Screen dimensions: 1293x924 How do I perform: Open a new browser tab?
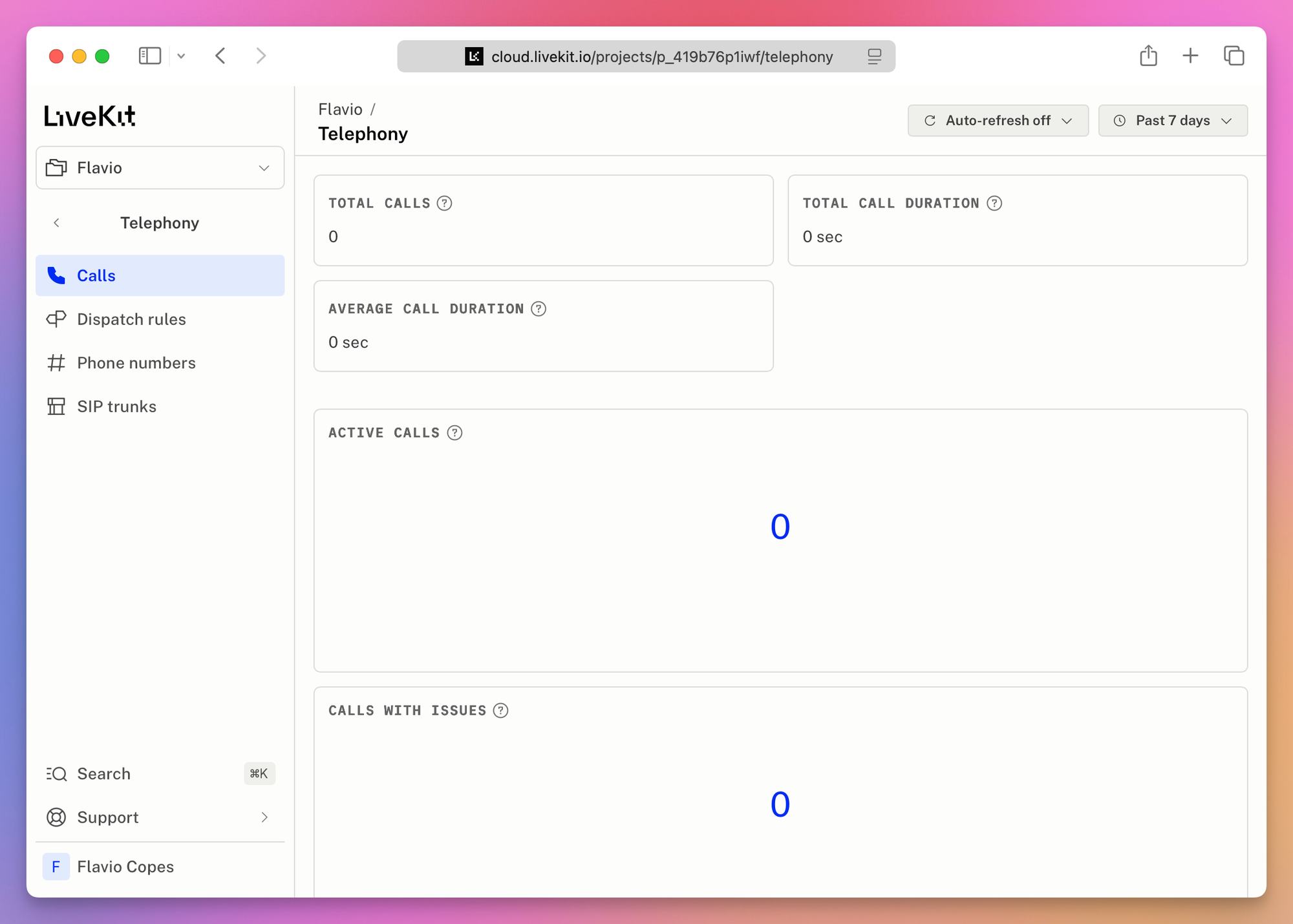(x=1190, y=56)
